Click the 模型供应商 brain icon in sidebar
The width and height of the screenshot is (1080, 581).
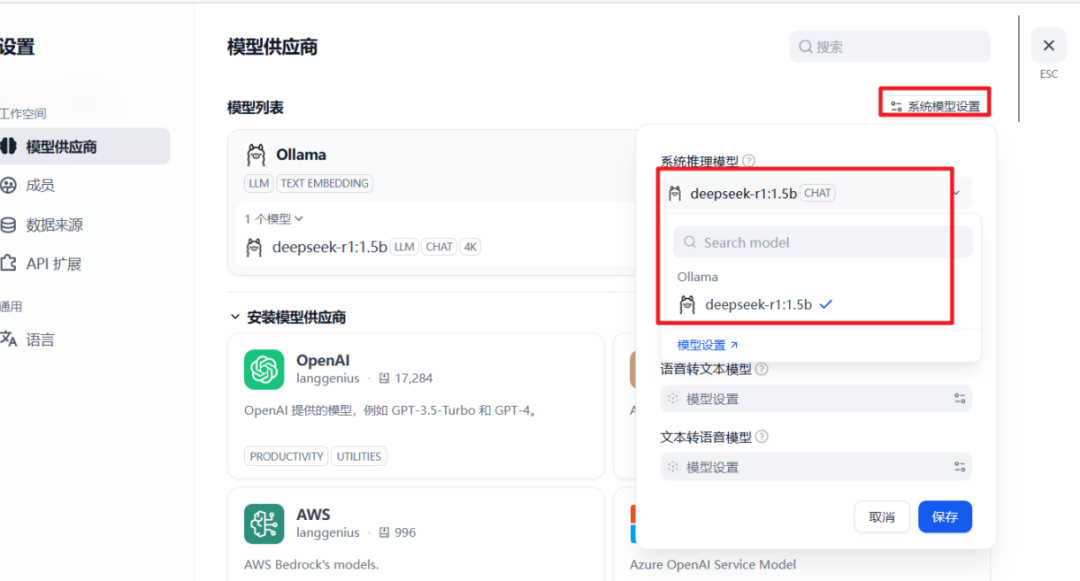[x=8, y=146]
